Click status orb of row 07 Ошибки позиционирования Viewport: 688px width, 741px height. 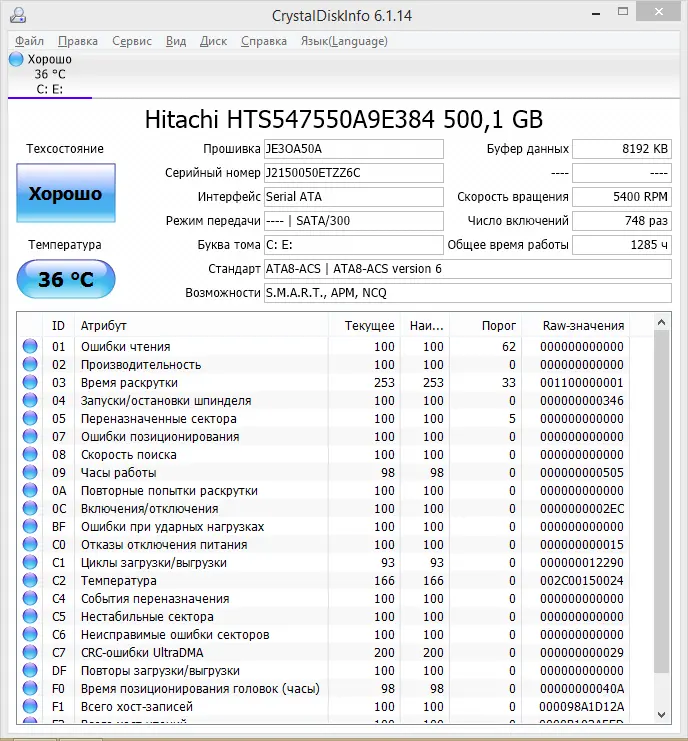pyautogui.click(x=30, y=436)
